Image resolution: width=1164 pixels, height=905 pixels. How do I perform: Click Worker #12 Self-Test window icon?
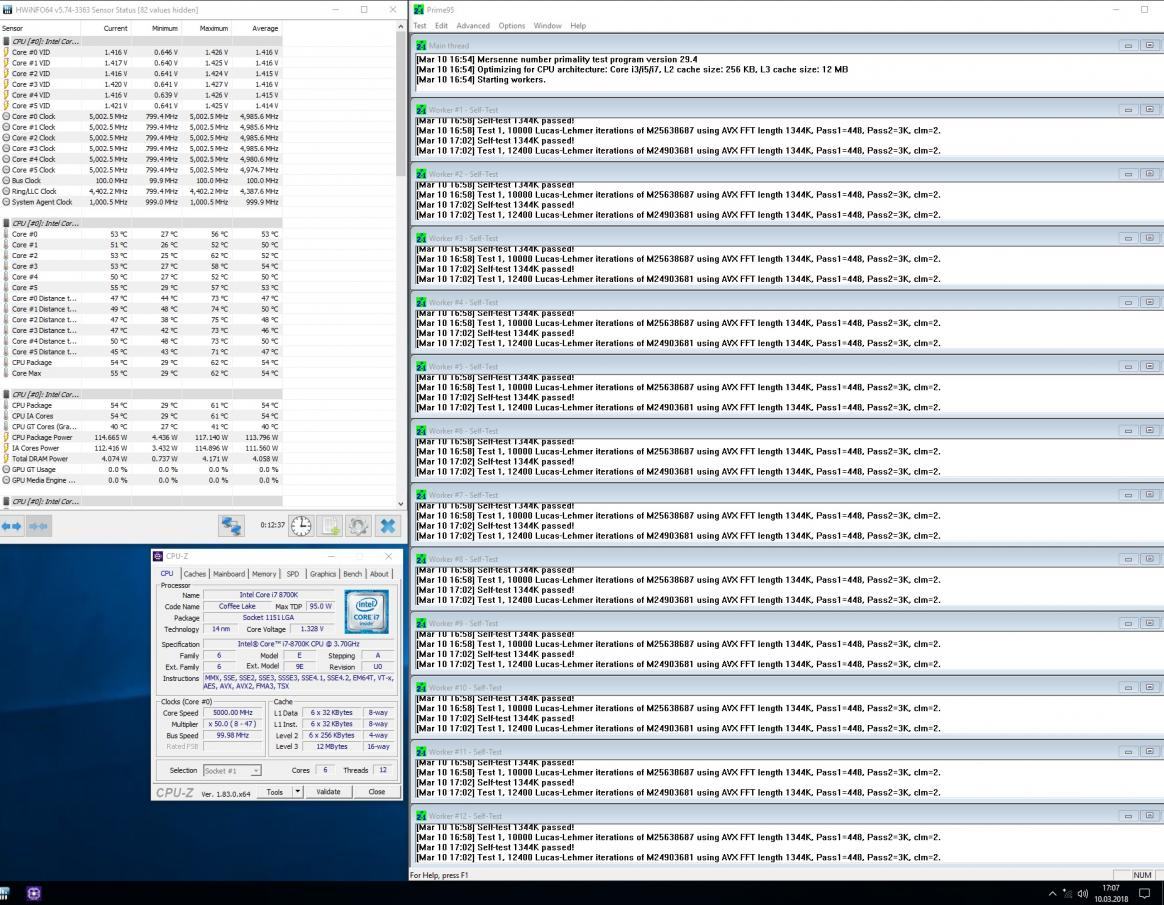(x=421, y=817)
